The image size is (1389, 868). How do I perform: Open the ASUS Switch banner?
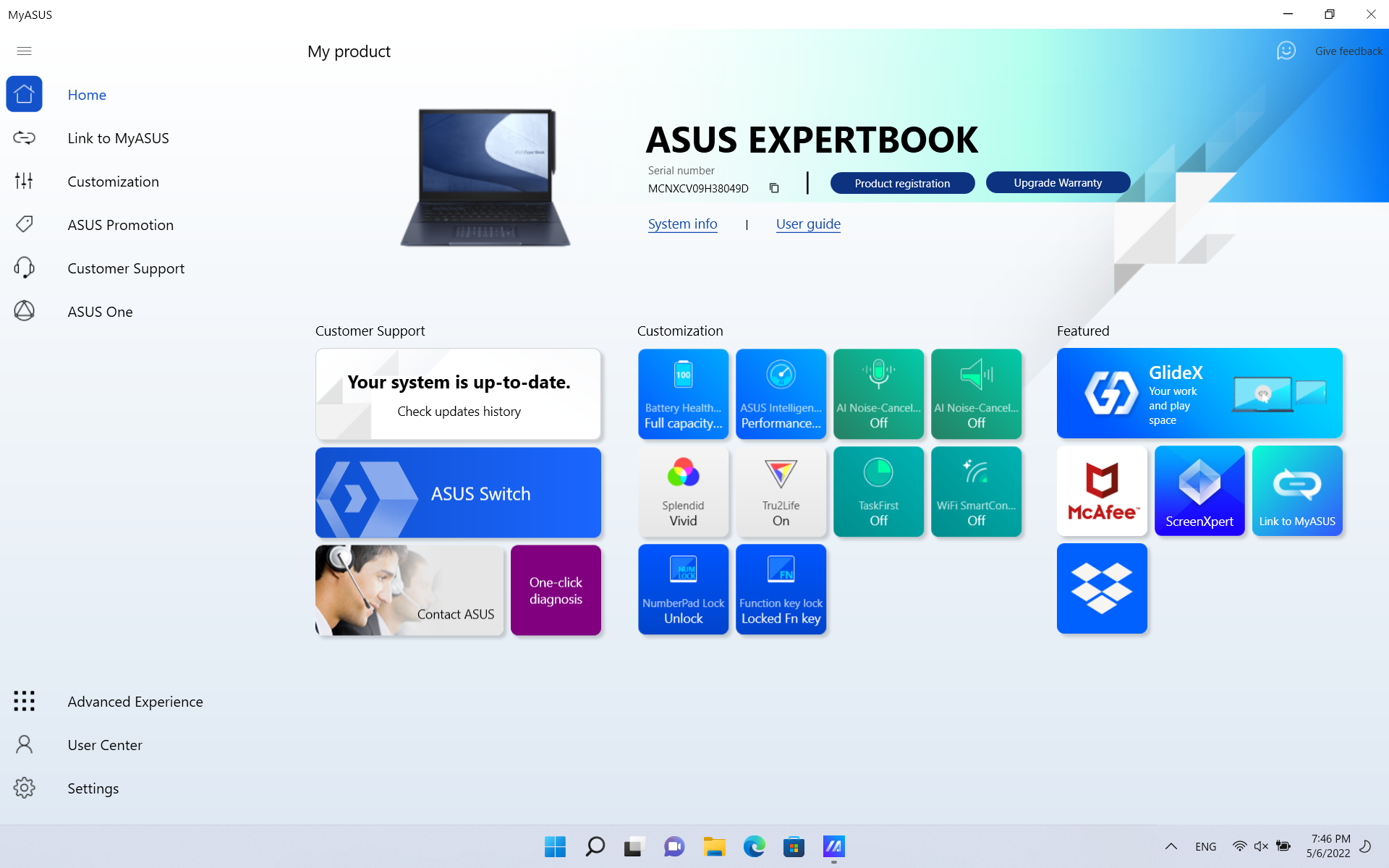[458, 493]
